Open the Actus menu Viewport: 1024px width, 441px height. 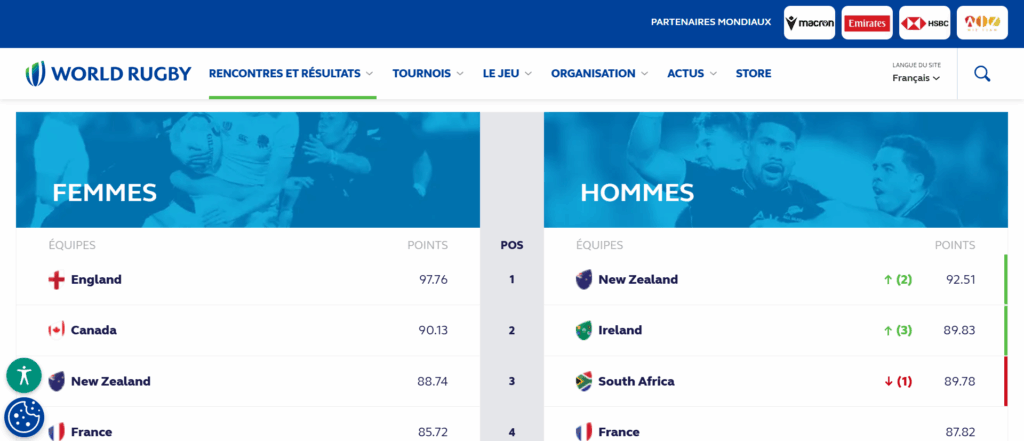click(x=691, y=73)
